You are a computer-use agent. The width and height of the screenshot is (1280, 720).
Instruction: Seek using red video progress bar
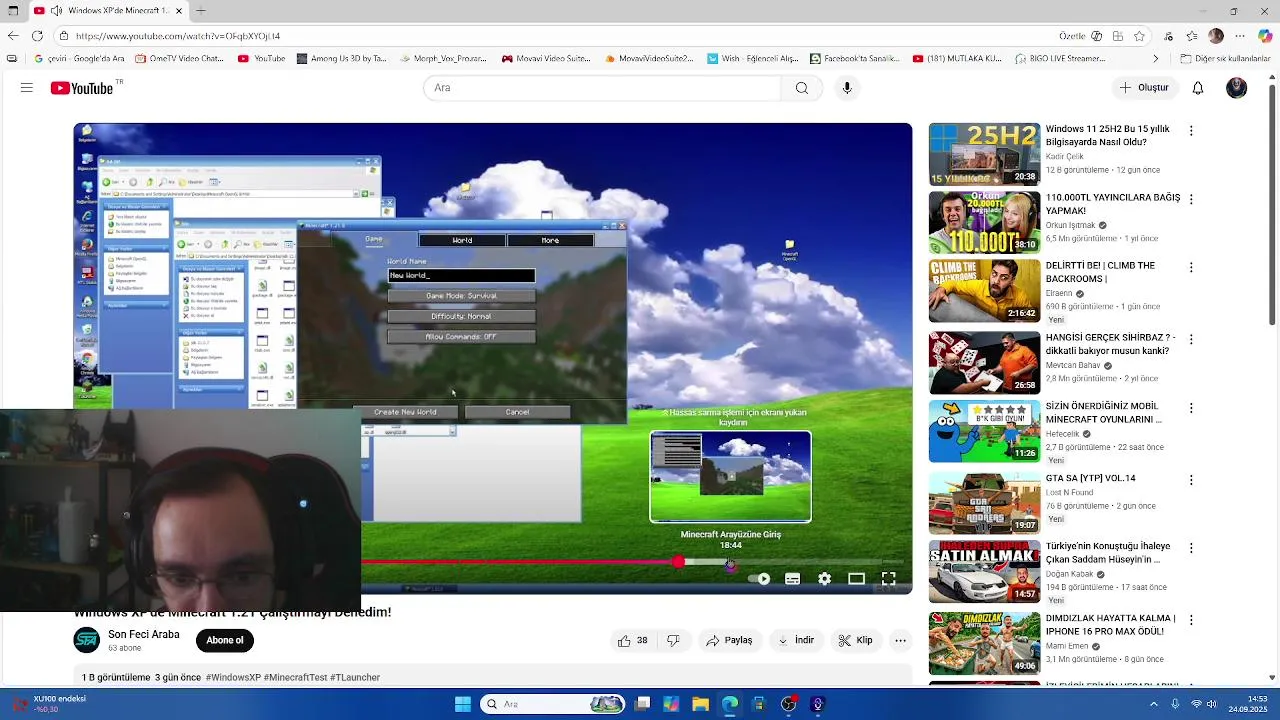tap(520, 562)
